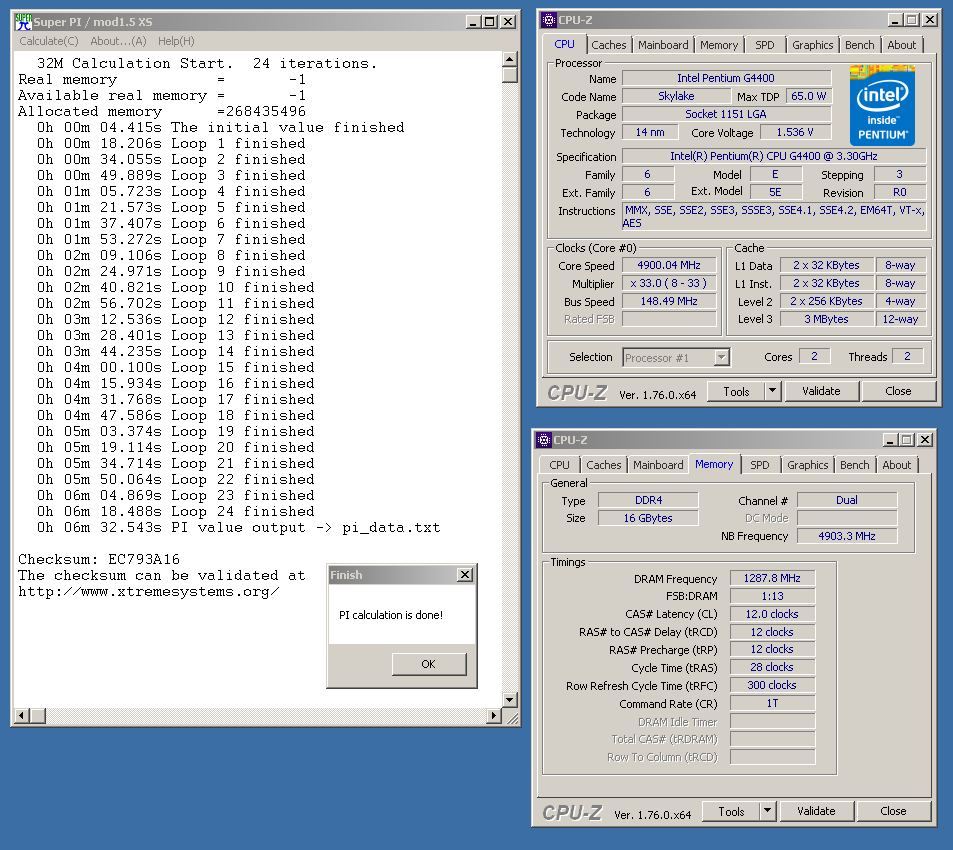This screenshot has width=953, height=850.
Task: Minimize the lower CPU-Z window
Action: (890, 439)
